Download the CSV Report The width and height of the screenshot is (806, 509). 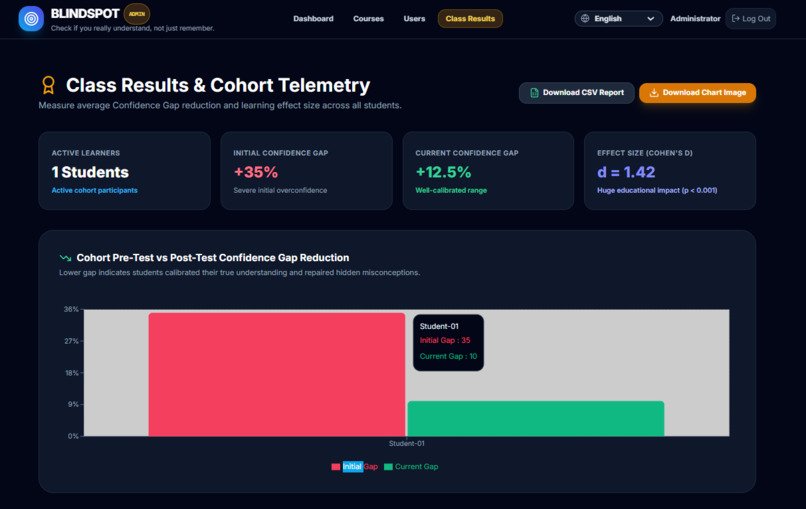(576, 93)
